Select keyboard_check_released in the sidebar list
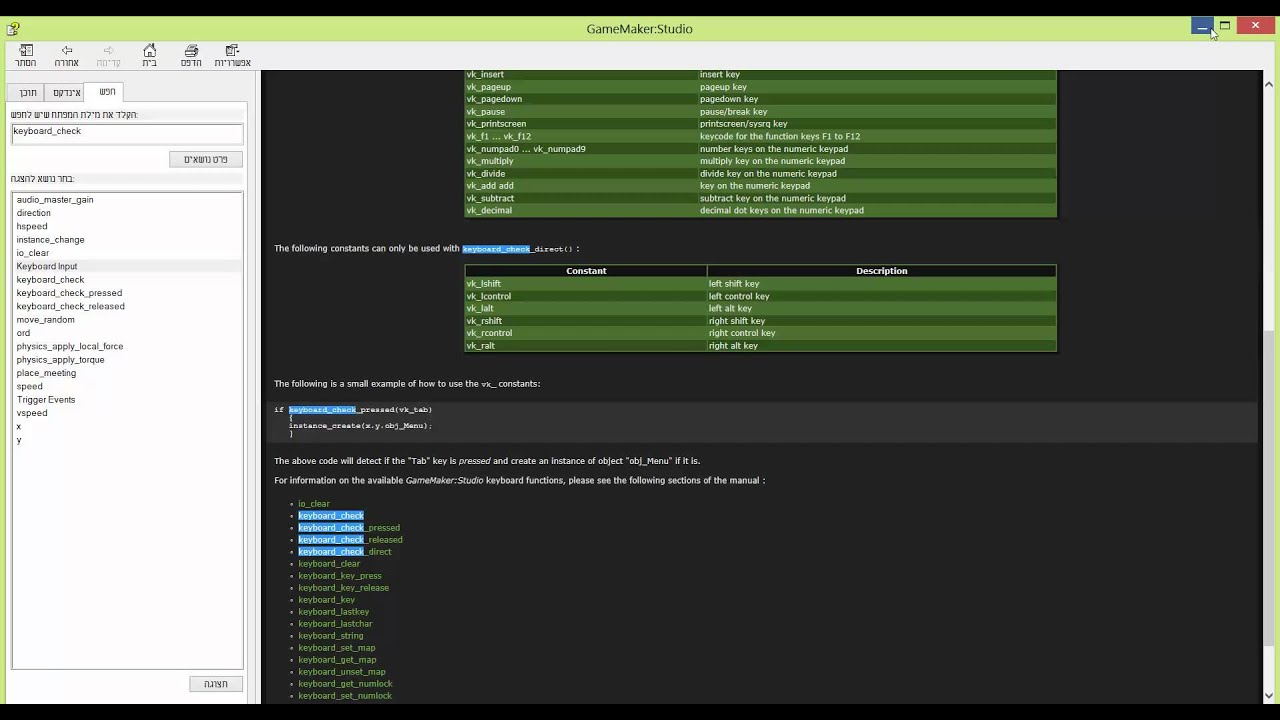 71,307
